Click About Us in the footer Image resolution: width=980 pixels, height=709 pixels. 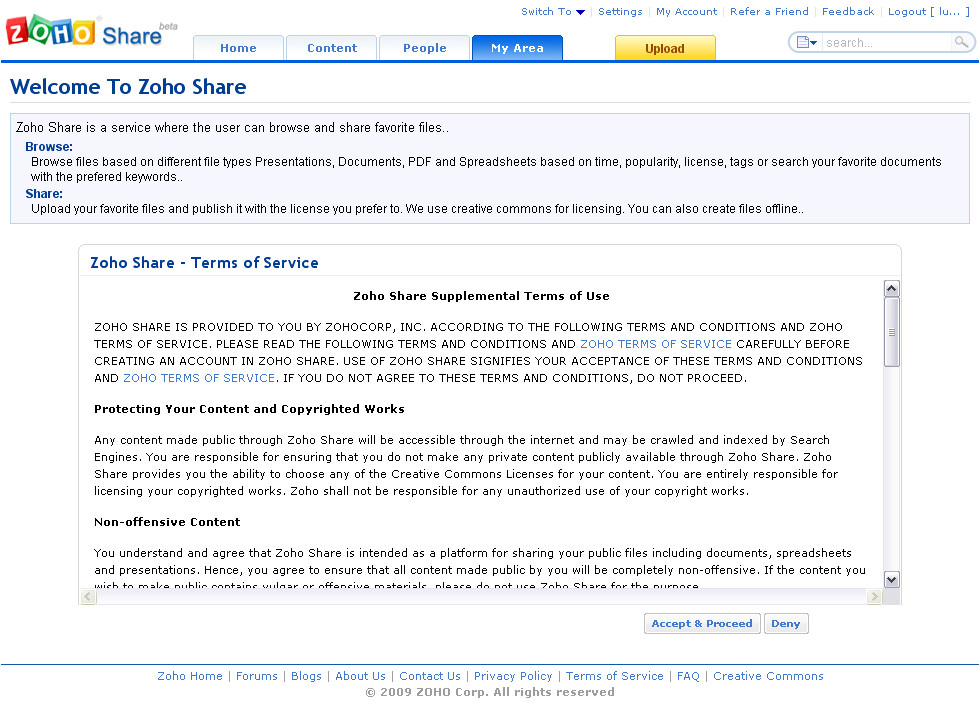pyautogui.click(x=361, y=676)
